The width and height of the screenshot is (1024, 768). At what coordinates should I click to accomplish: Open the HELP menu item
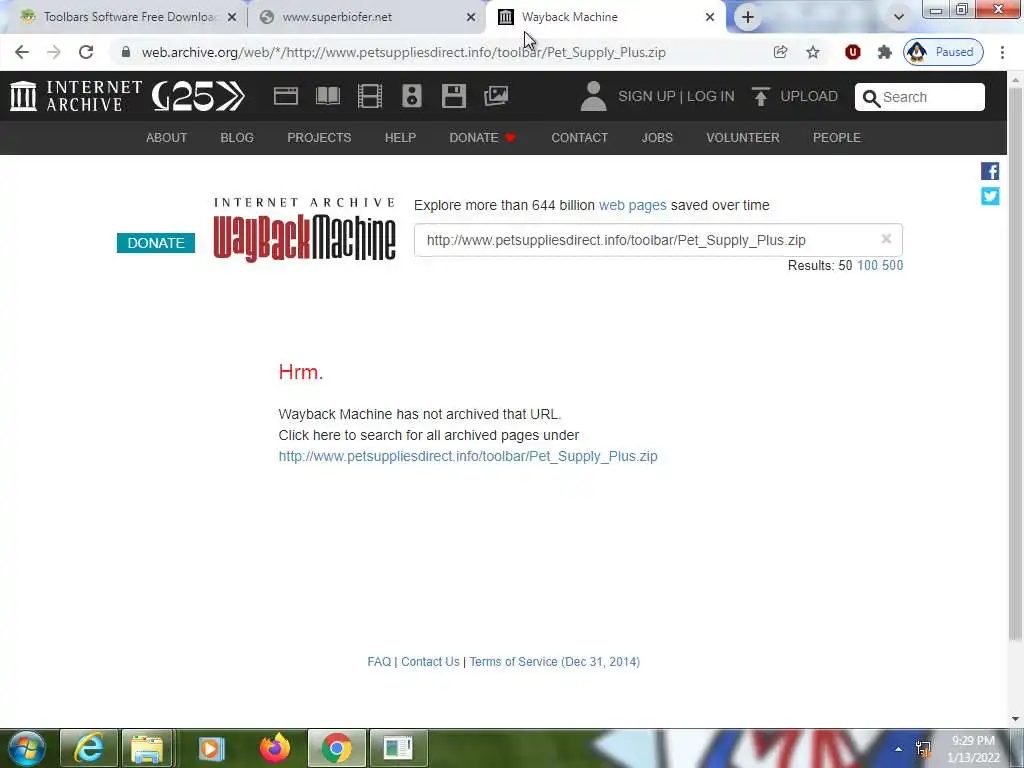400,138
